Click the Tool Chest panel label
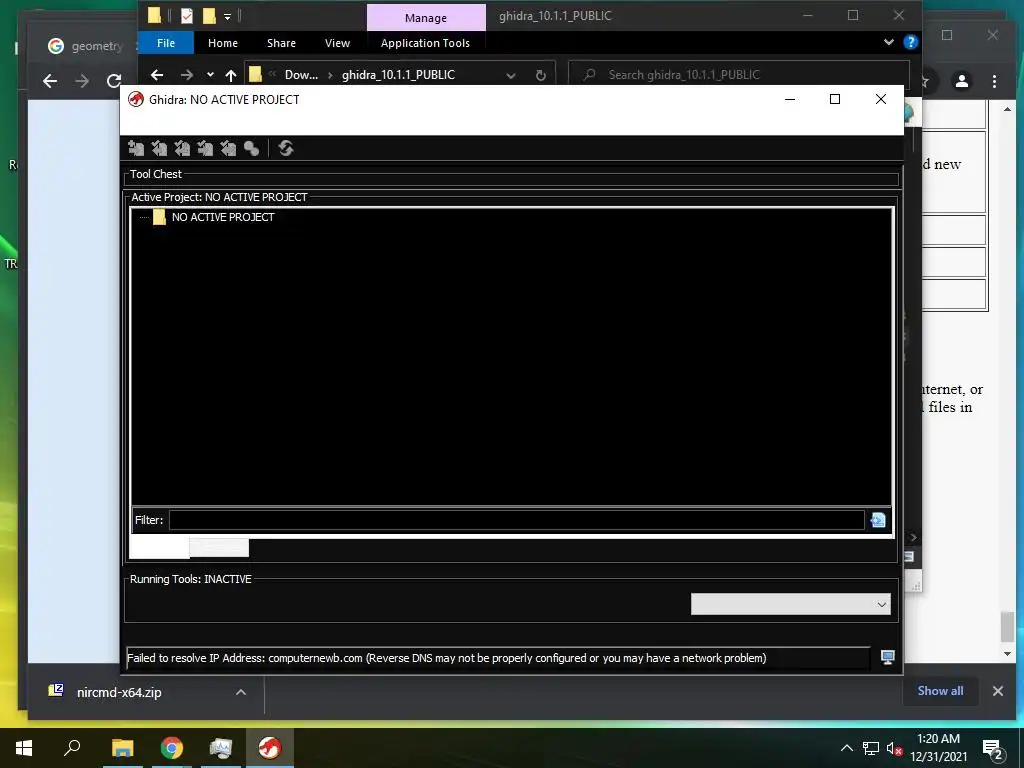The height and width of the screenshot is (768, 1024). (x=155, y=174)
